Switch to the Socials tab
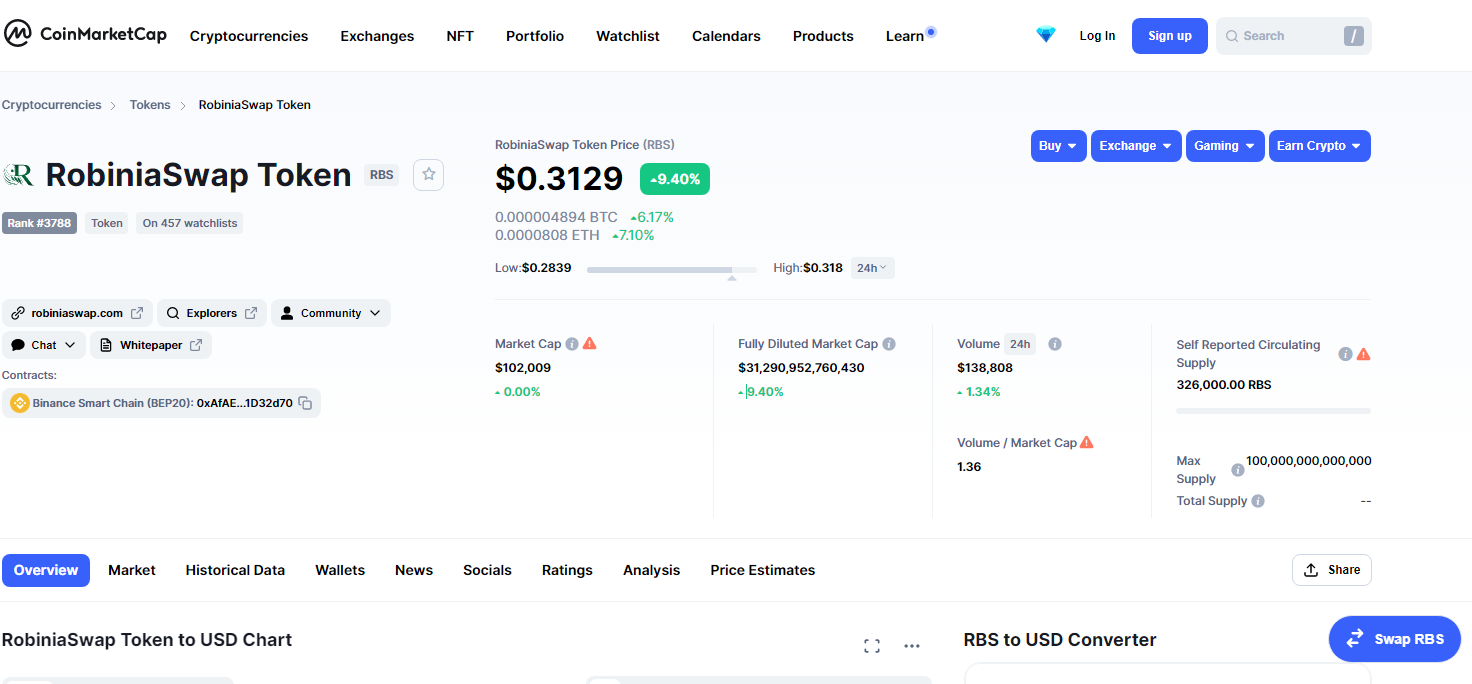Viewport: 1472px width, 684px height. pyautogui.click(x=487, y=570)
